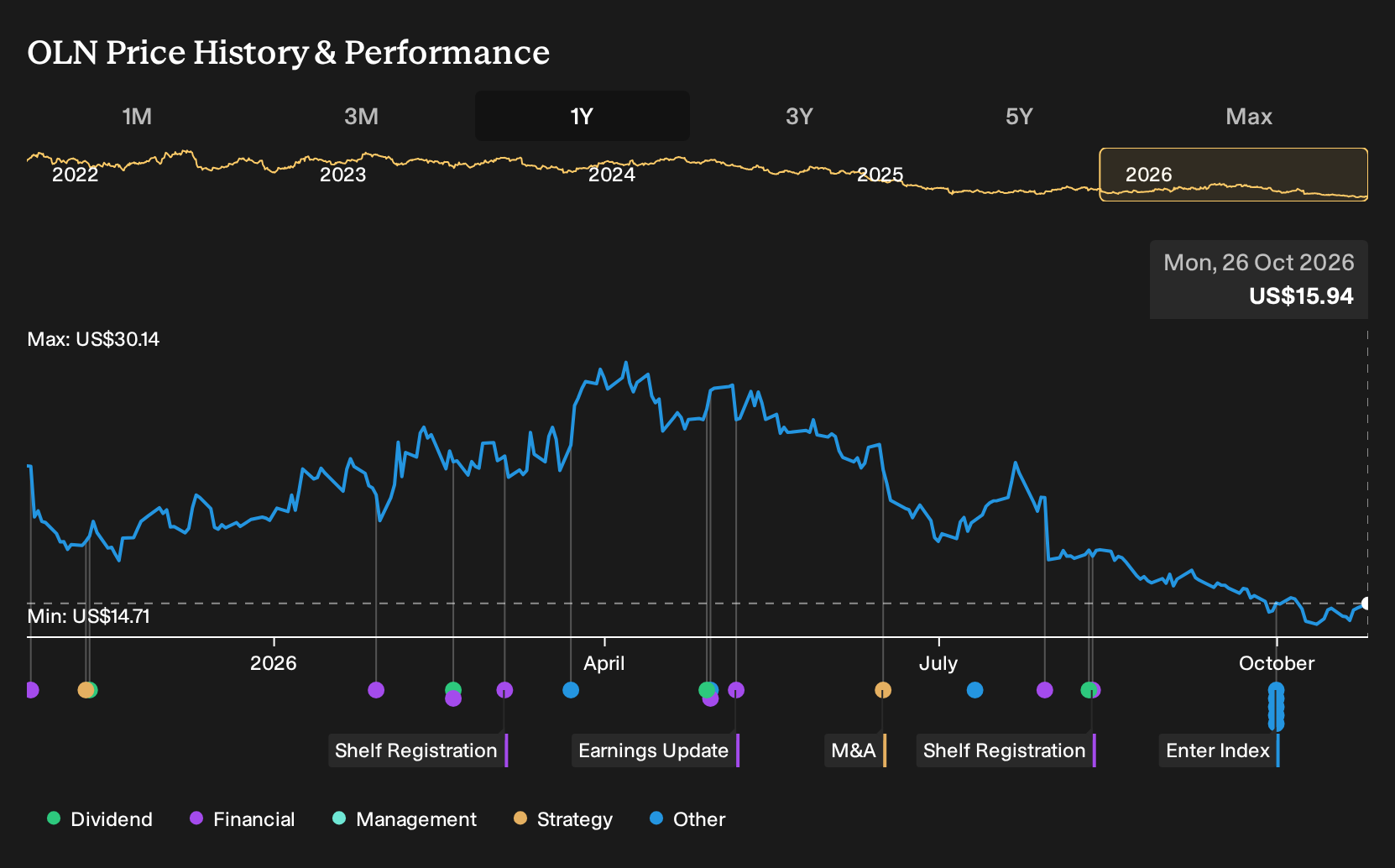Open the M&A event label

click(x=855, y=750)
